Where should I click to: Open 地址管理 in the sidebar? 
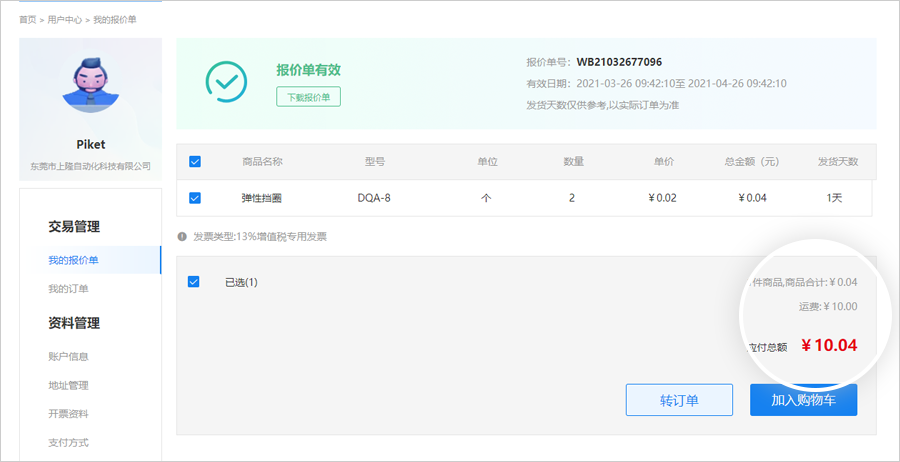pos(69,385)
